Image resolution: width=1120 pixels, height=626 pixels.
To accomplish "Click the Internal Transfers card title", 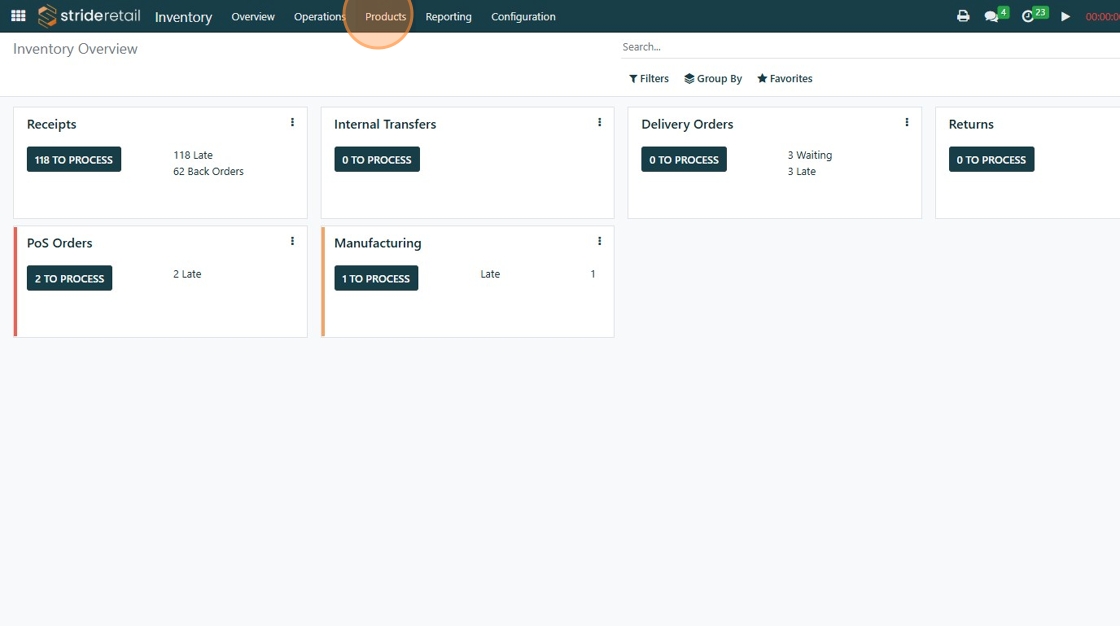I will point(385,124).
